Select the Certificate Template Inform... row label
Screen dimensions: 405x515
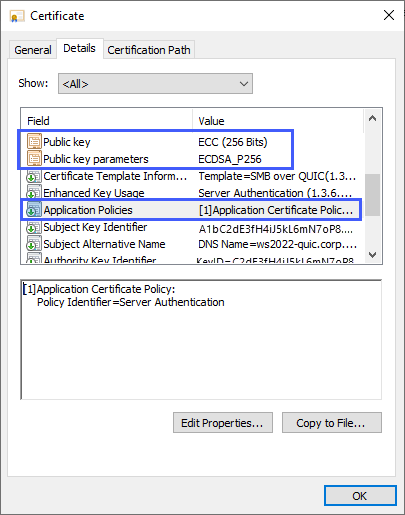click(115, 176)
